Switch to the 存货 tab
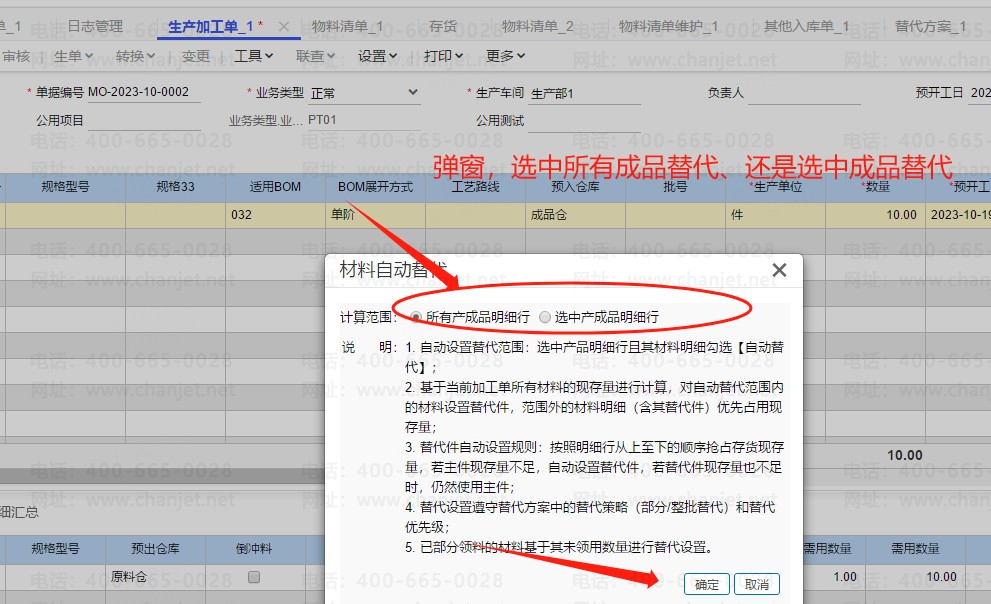 (x=443, y=26)
